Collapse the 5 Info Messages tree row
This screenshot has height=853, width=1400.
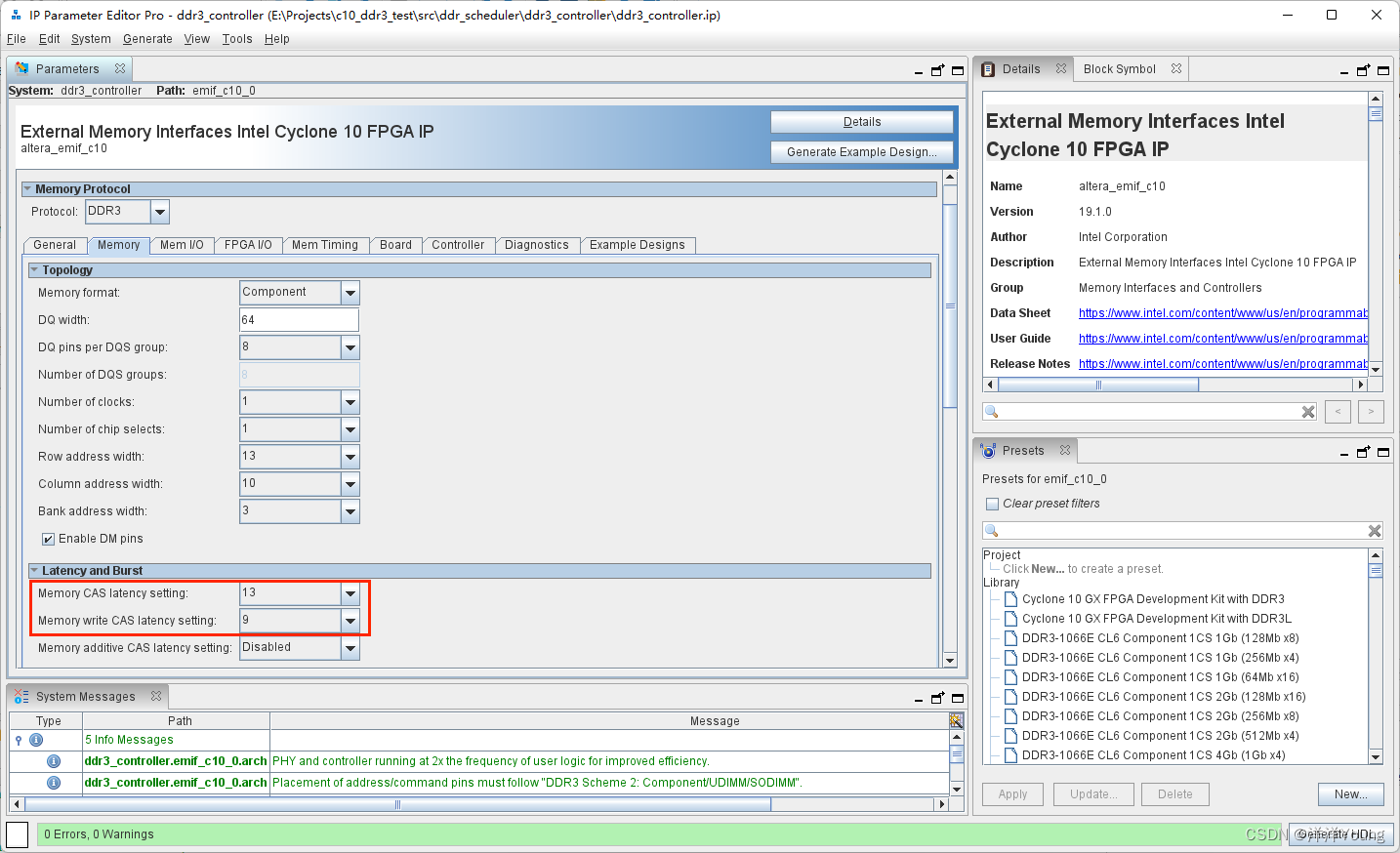(19, 740)
